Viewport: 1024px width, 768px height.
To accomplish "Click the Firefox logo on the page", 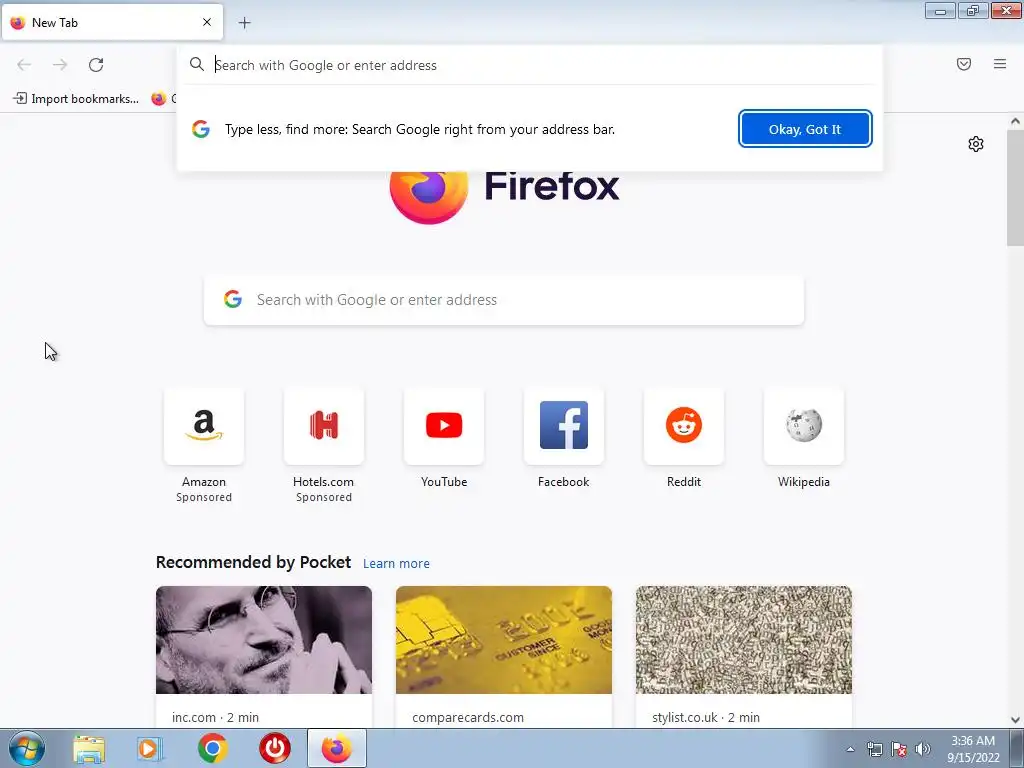I will [x=429, y=196].
